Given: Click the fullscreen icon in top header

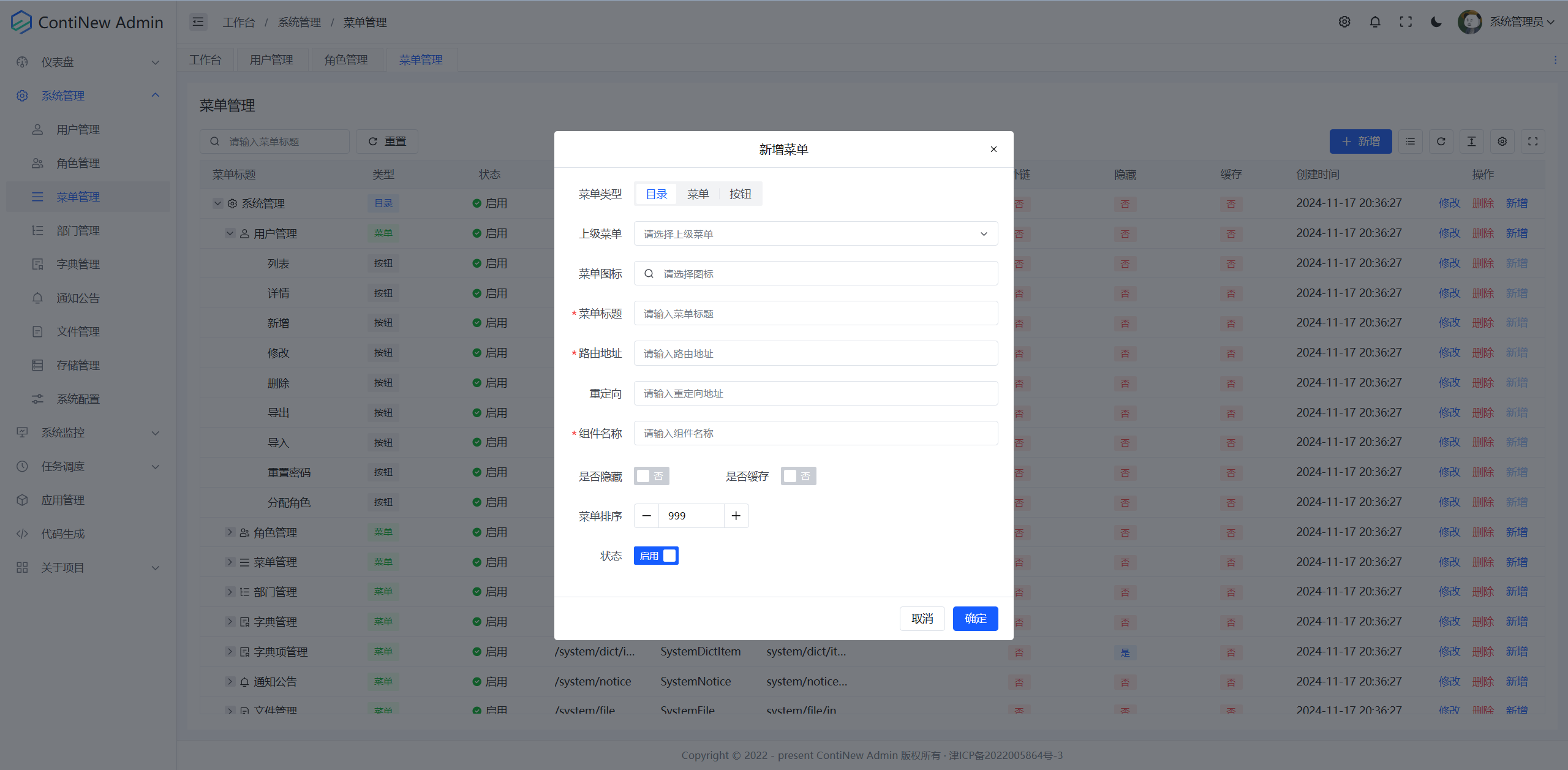Looking at the screenshot, I should [1406, 22].
